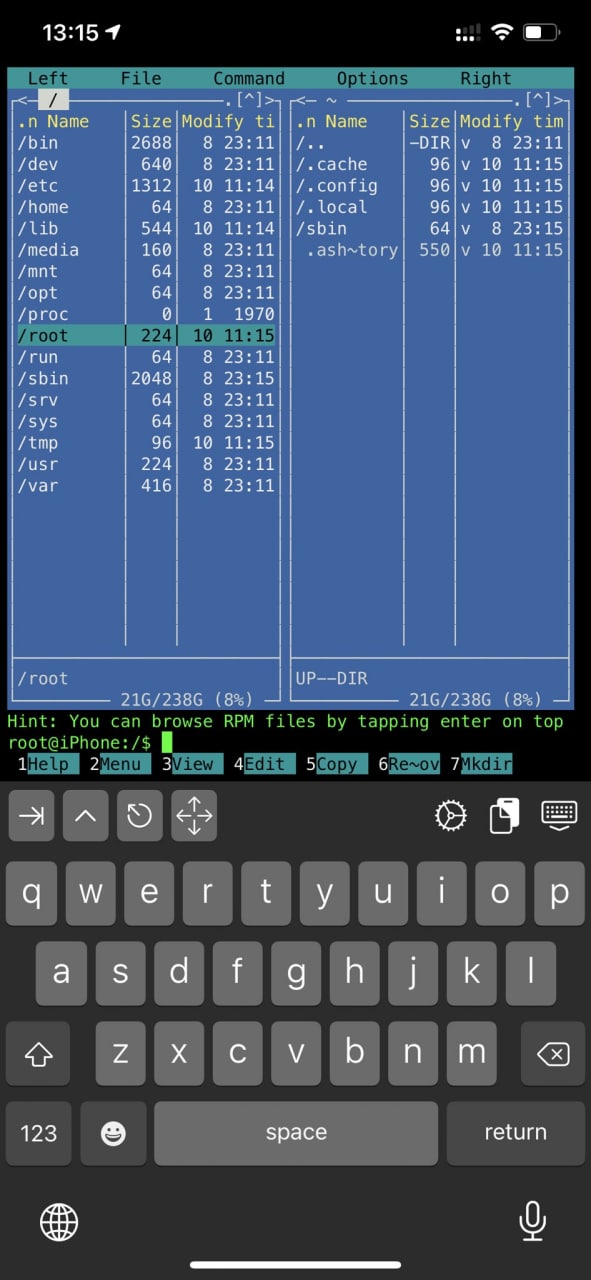Click the Hint about RPM files text

pos(286,721)
